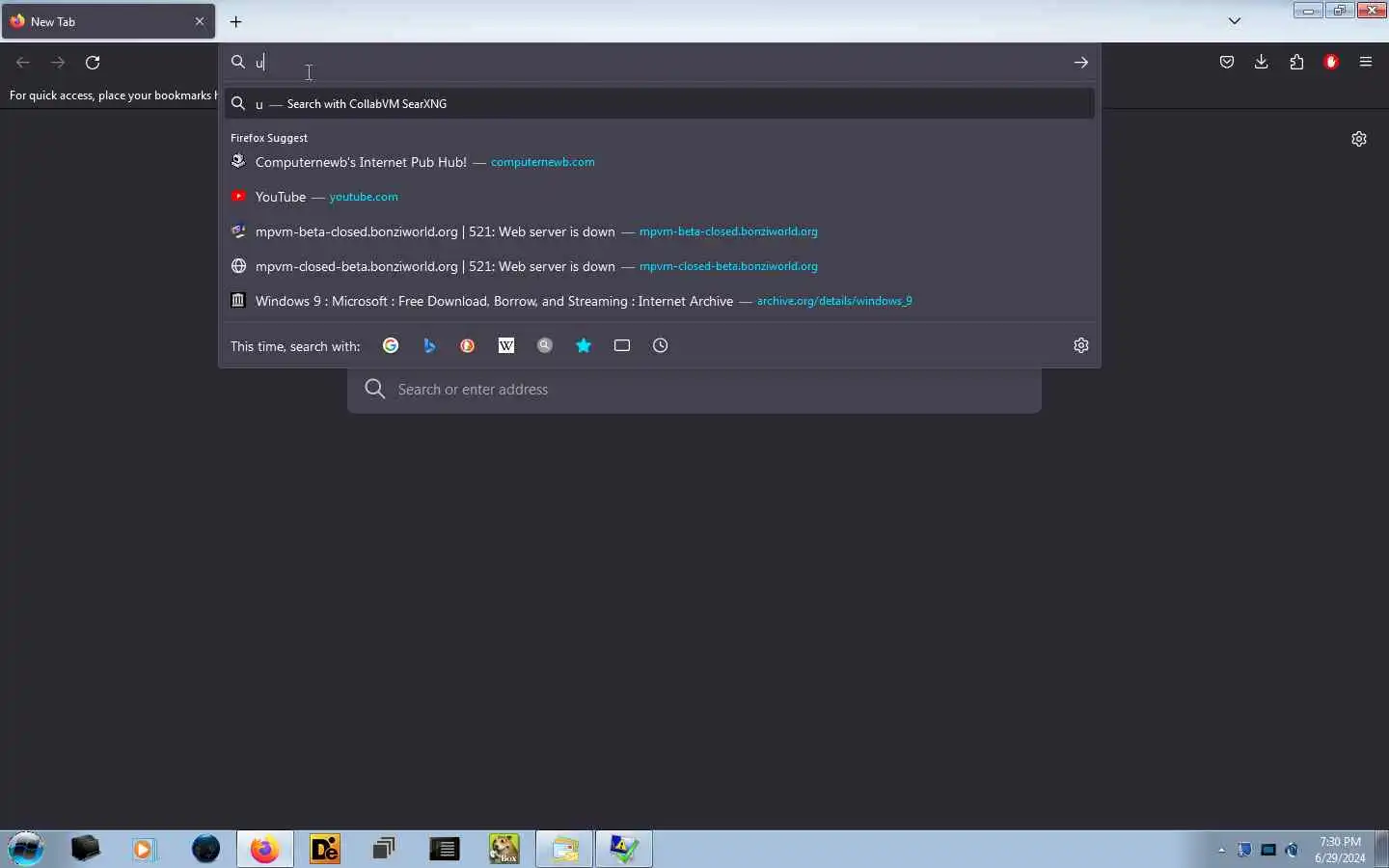Search with Google icon in one-off search
The image size is (1389, 868).
tap(391, 345)
